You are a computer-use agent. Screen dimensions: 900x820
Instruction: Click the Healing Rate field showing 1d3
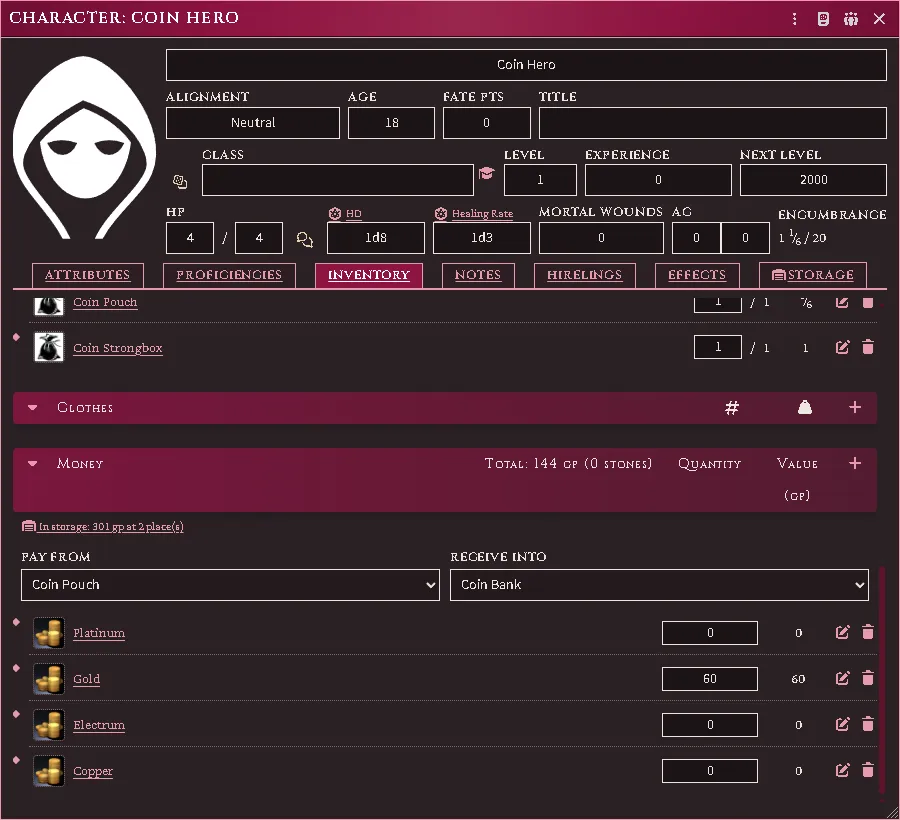coord(482,238)
